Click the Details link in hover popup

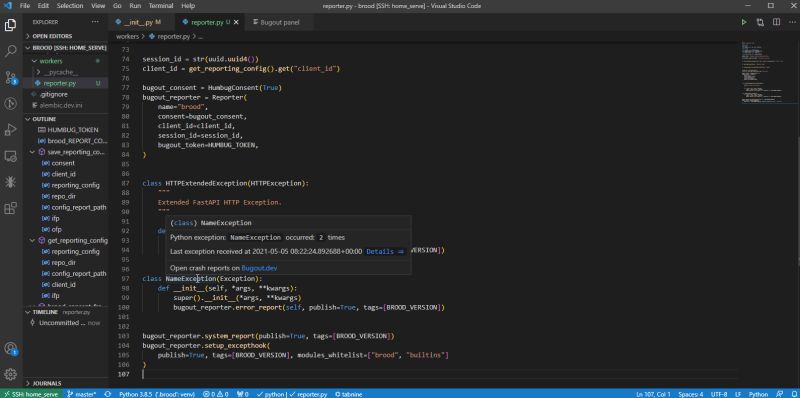pos(385,252)
